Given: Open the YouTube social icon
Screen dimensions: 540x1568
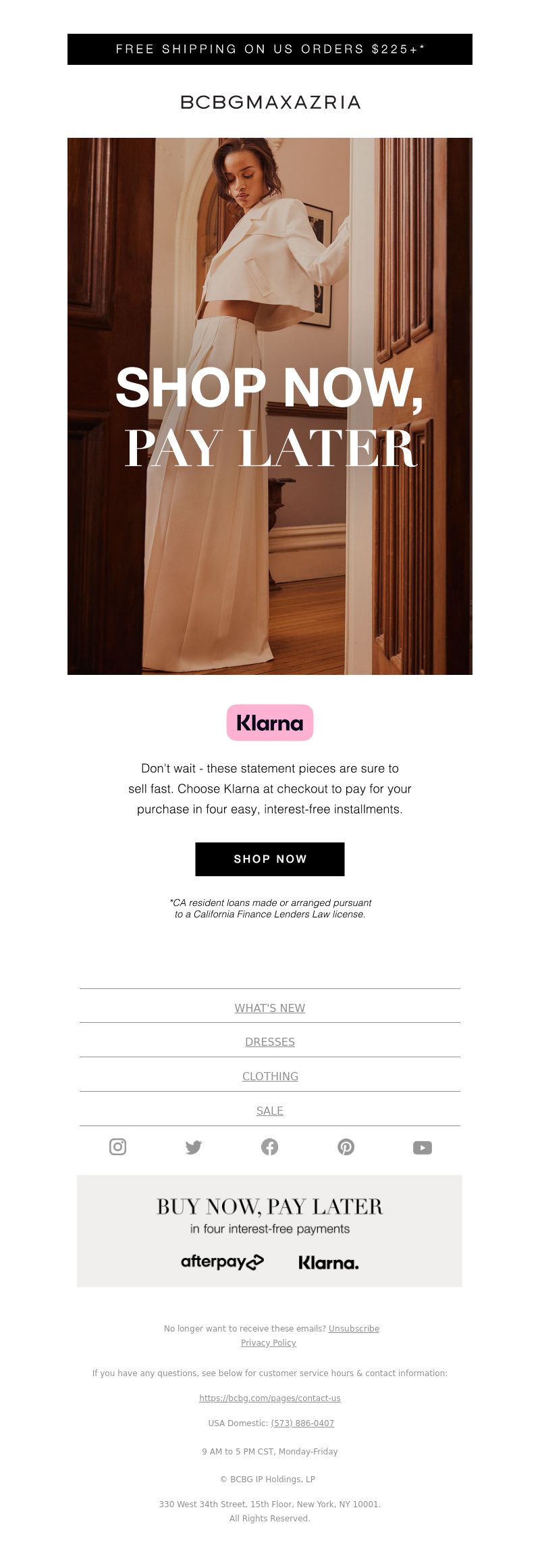Looking at the screenshot, I should point(423,1147).
